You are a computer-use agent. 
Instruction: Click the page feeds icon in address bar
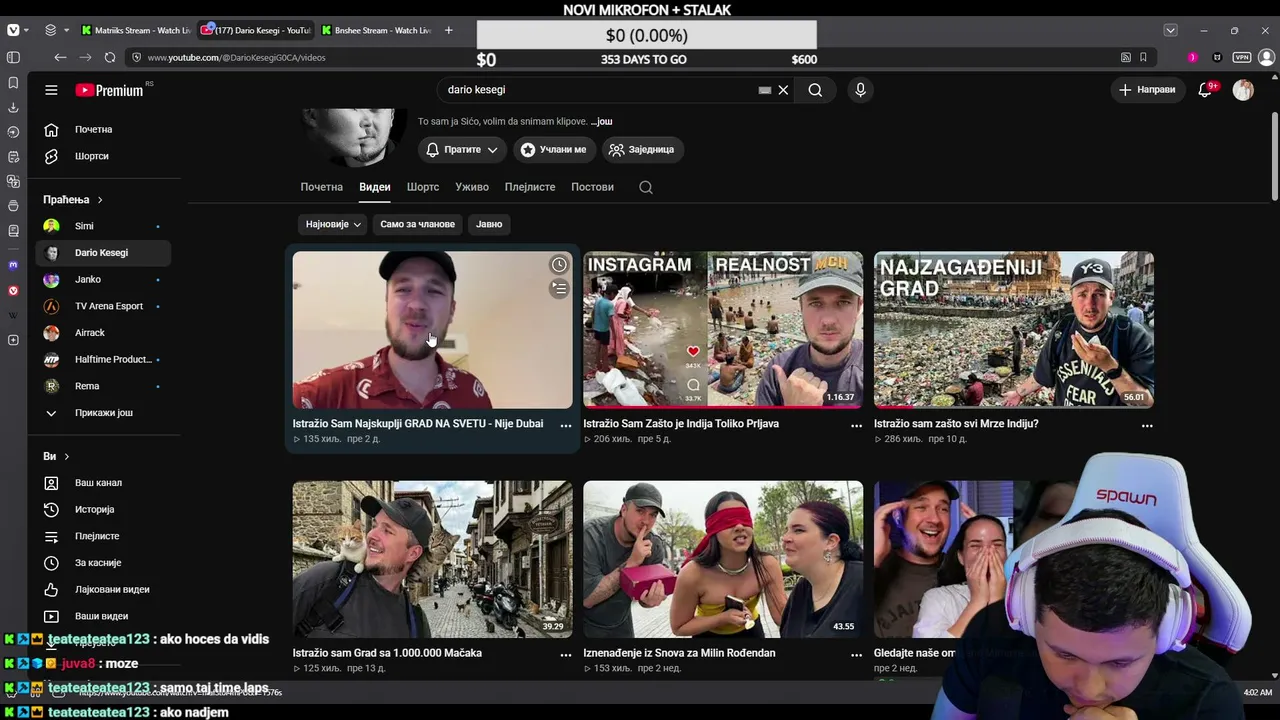[x=1126, y=58]
